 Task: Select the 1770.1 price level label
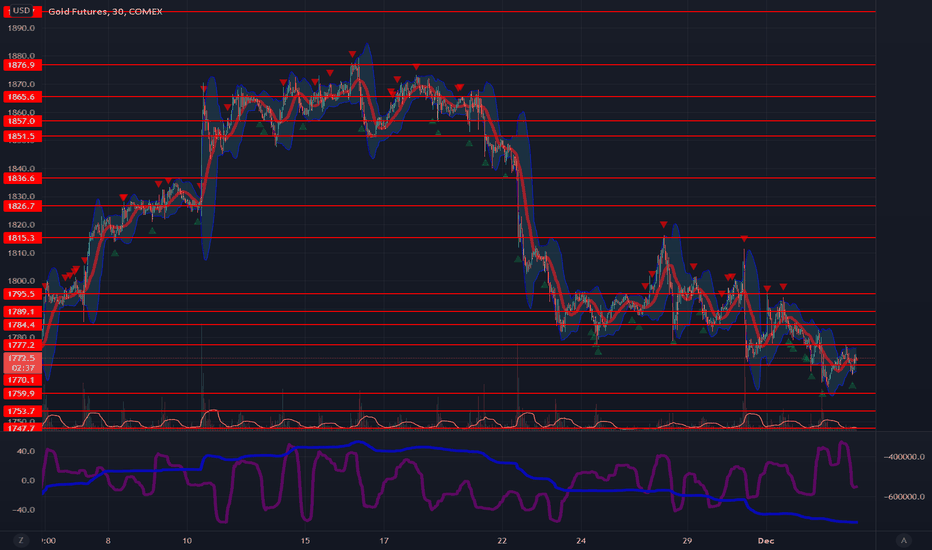pyautogui.click(x=23, y=380)
